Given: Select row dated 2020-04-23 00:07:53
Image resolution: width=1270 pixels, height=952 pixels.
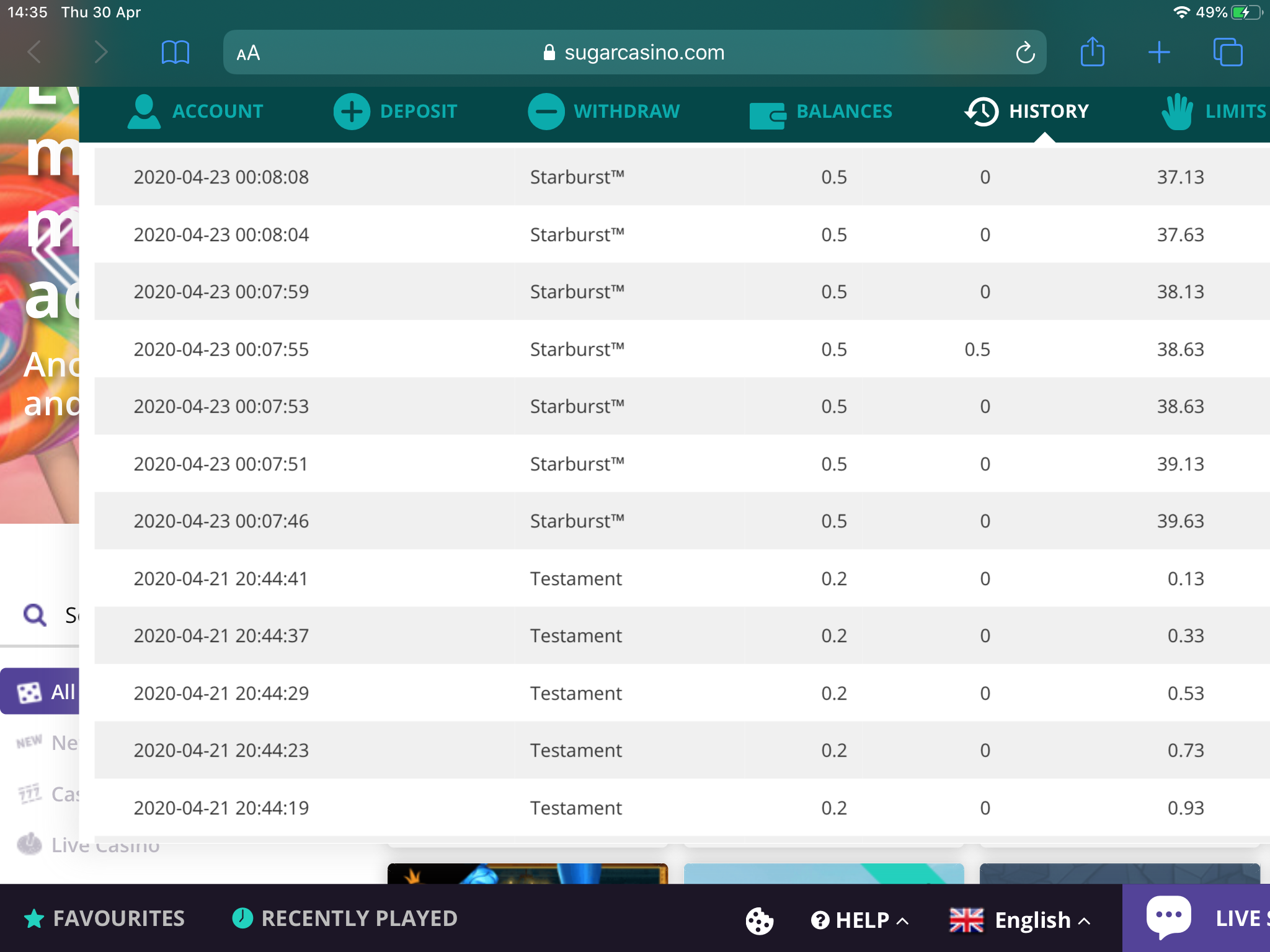Looking at the screenshot, I should (x=682, y=406).
